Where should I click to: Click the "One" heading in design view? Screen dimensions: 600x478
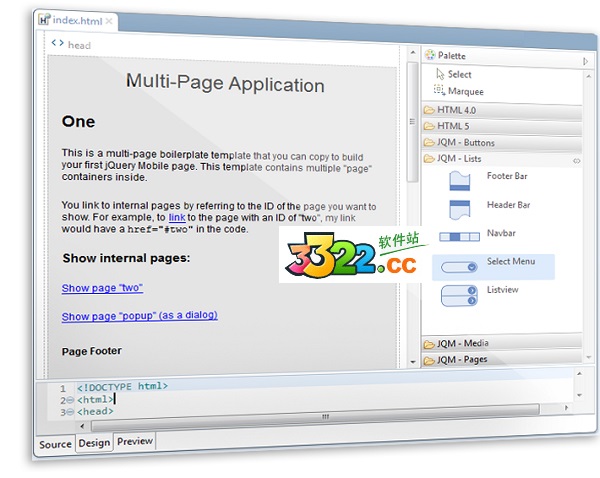pos(78,122)
